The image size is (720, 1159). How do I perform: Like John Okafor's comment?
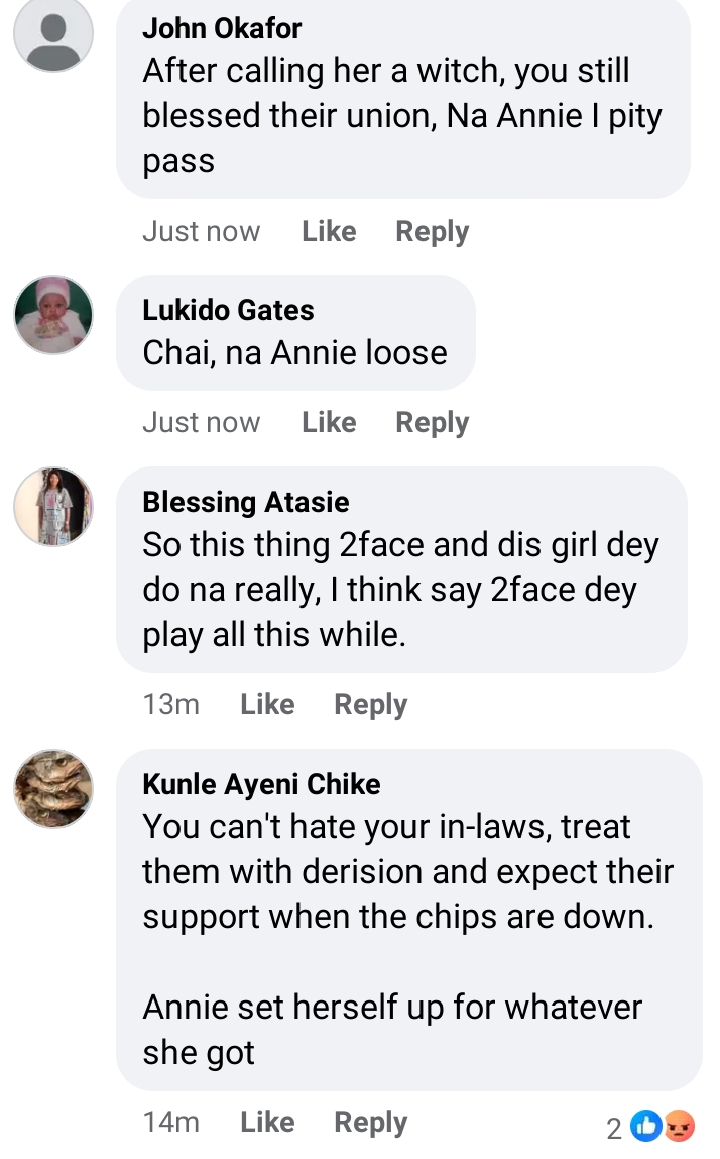329,231
